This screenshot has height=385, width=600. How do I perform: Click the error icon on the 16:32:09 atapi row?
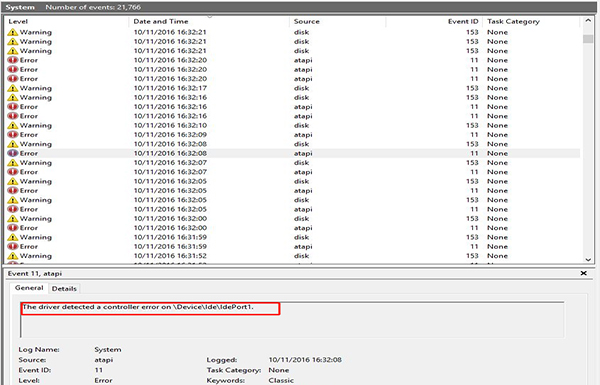coord(13,134)
